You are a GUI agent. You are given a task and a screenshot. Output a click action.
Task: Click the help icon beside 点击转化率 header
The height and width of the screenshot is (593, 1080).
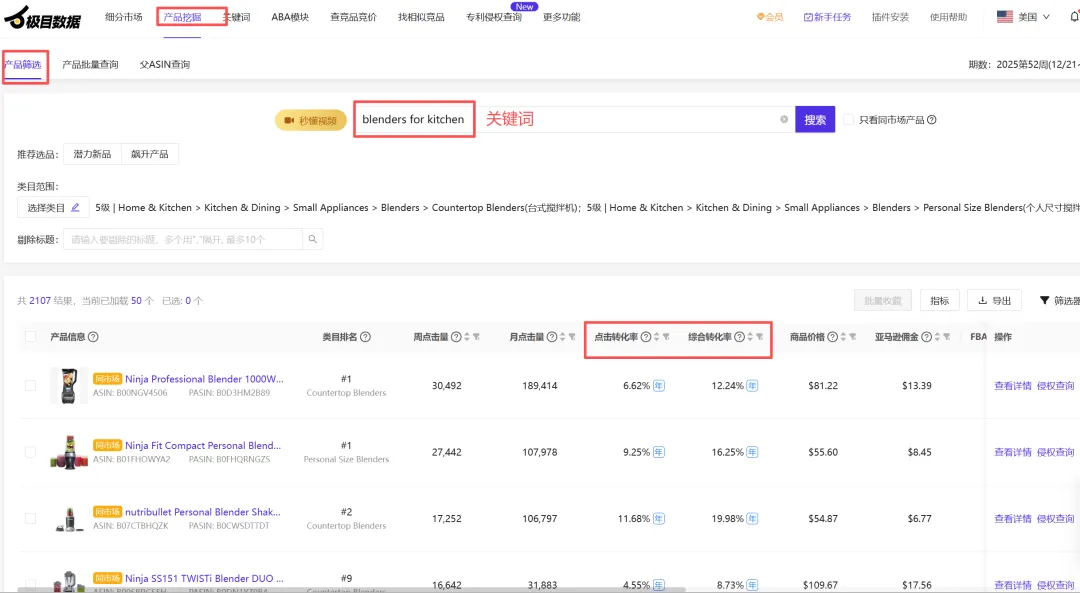645,337
